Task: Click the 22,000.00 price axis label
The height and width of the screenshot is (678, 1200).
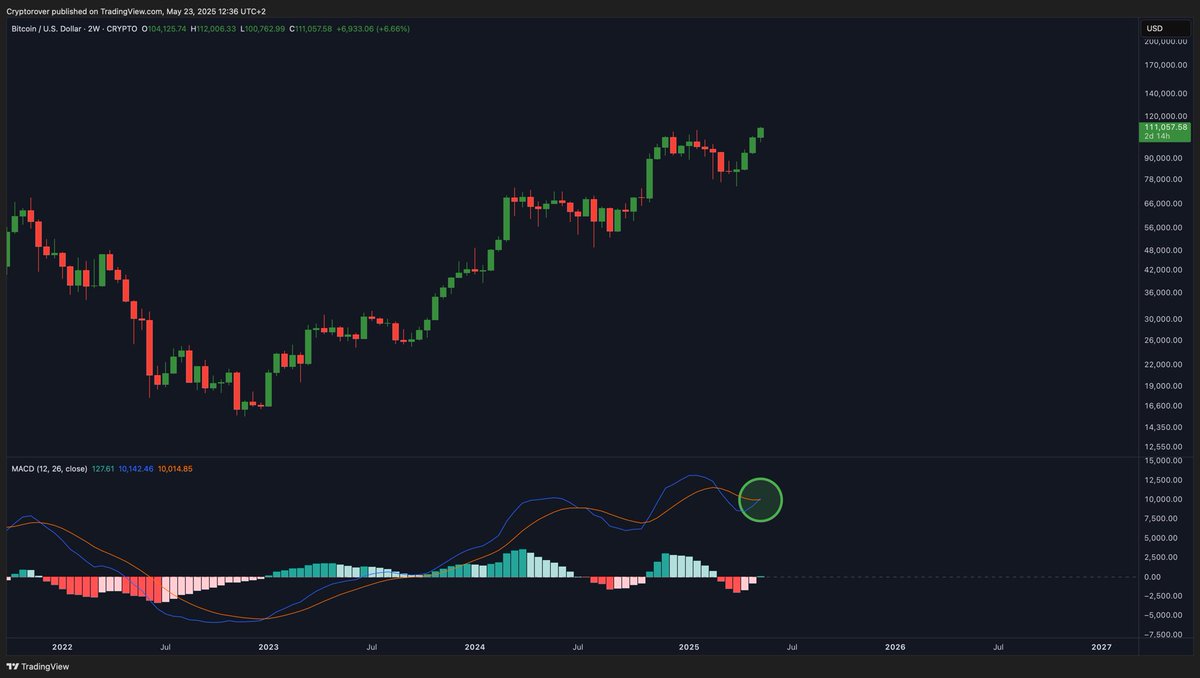Action: click(1165, 365)
